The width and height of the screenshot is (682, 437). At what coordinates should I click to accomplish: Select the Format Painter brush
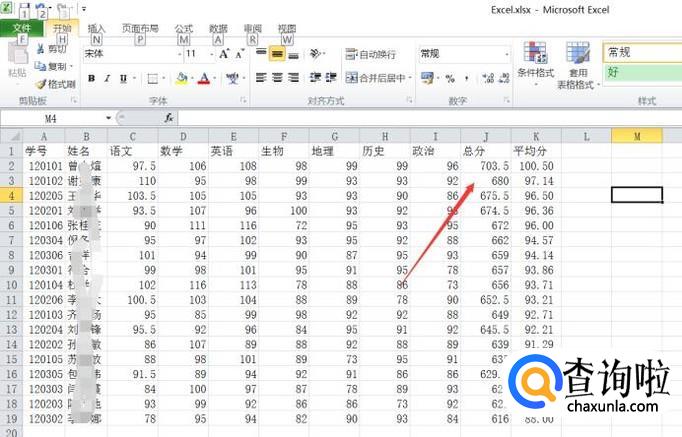(x=41, y=84)
